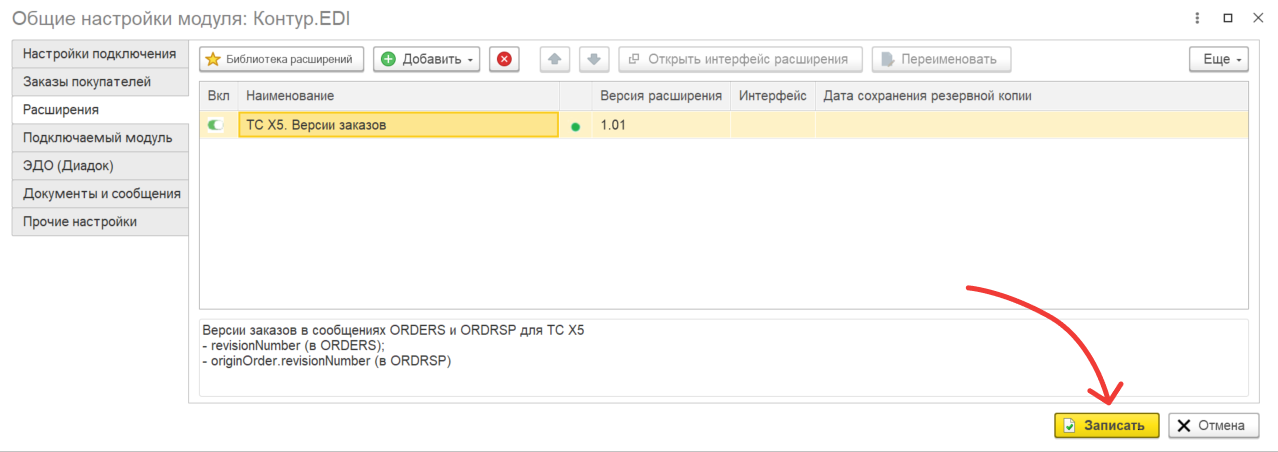Select version cell 1.01

coord(661,125)
